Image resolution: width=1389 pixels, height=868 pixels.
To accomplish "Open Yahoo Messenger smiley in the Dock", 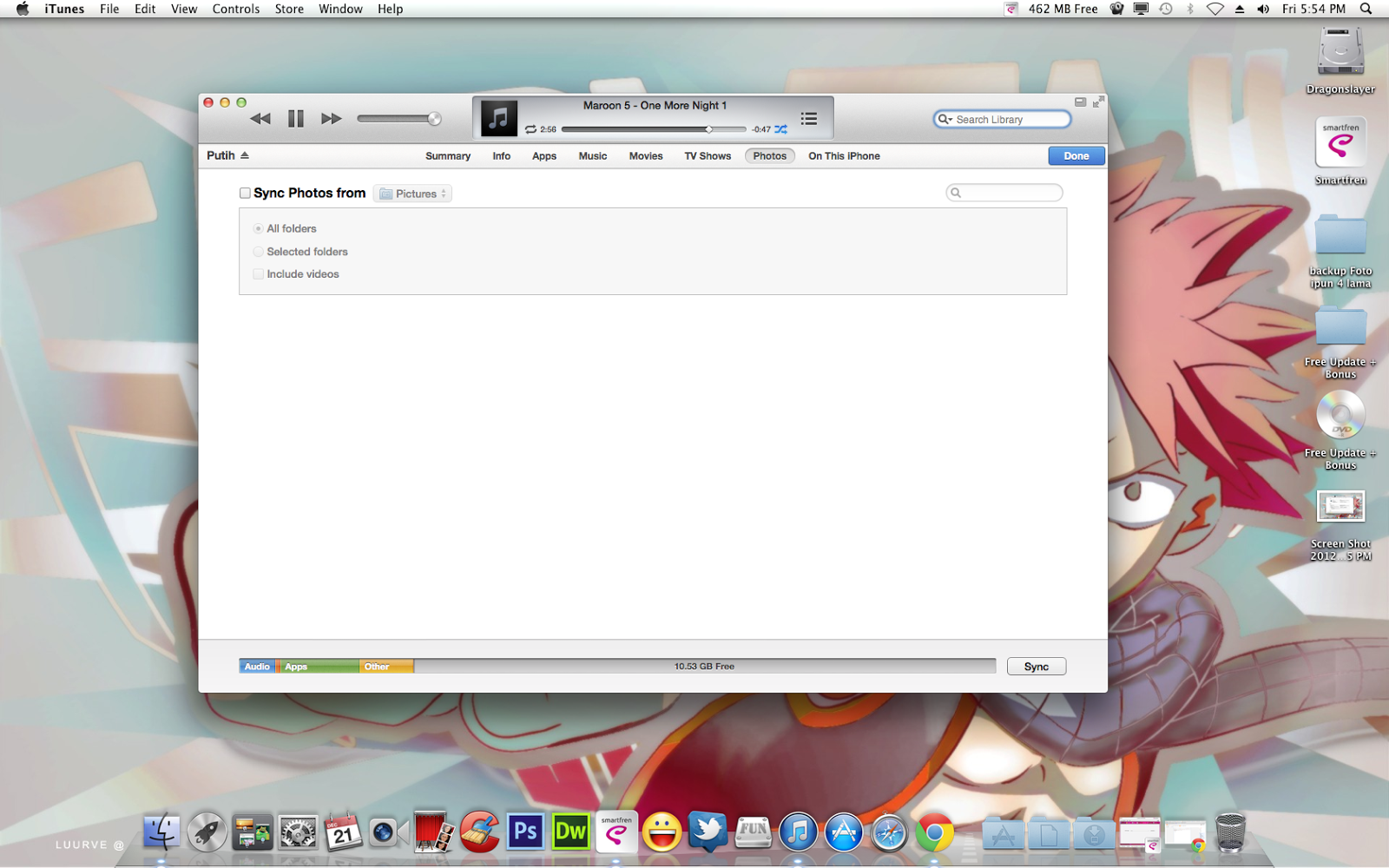I will pos(662,832).
